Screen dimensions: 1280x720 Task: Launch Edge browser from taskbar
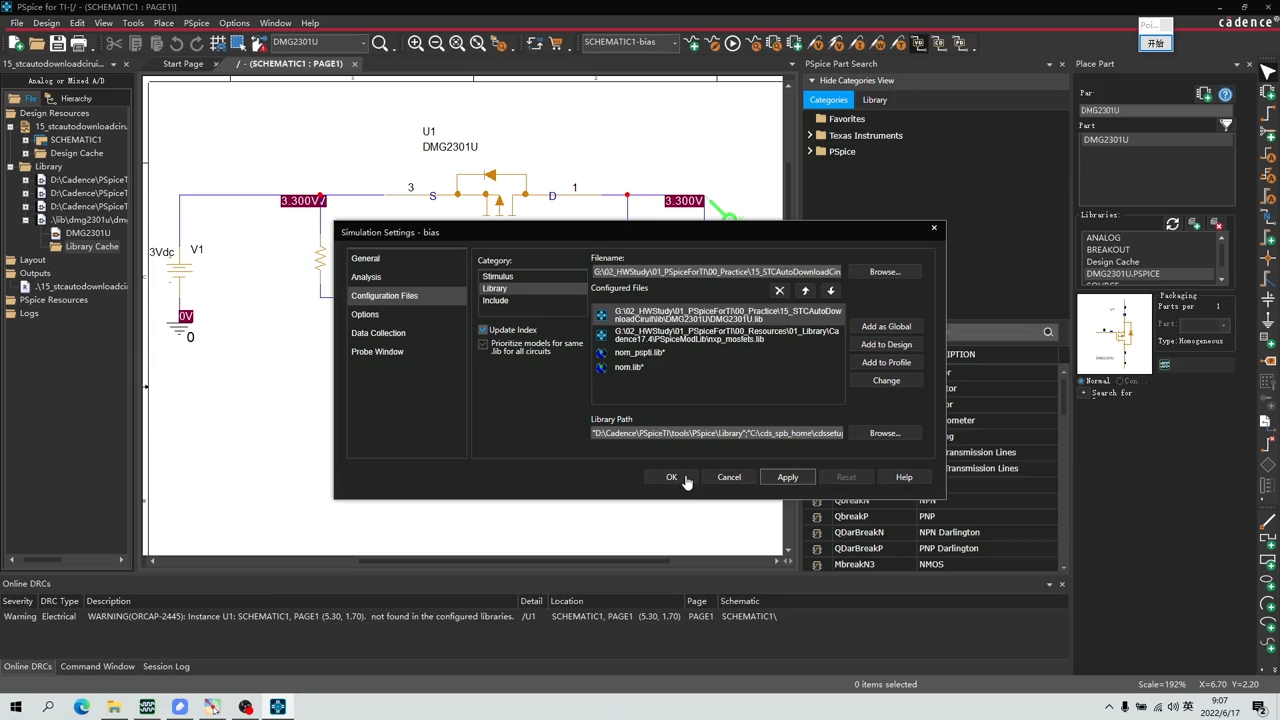click(x=82, y=707)
